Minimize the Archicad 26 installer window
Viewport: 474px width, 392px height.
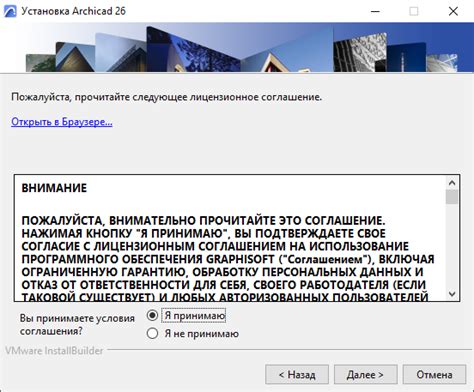pyautogui.click(x=375, y=11)
